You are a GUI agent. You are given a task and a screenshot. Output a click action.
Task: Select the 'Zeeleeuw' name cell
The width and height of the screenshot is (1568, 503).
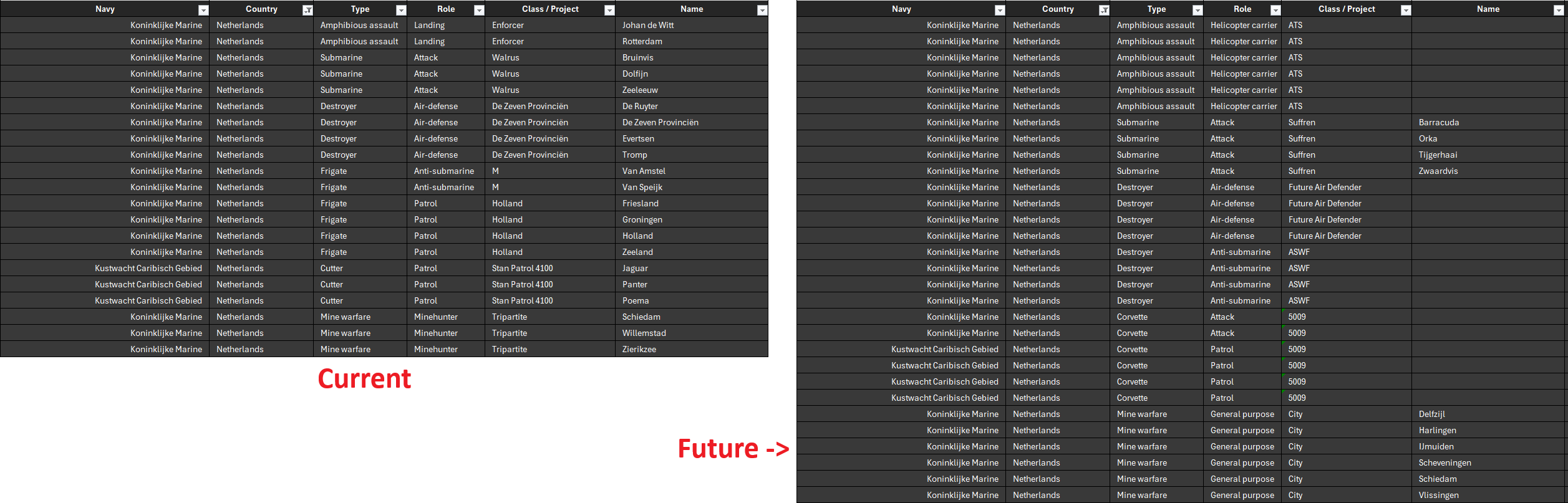coord(692,90)
